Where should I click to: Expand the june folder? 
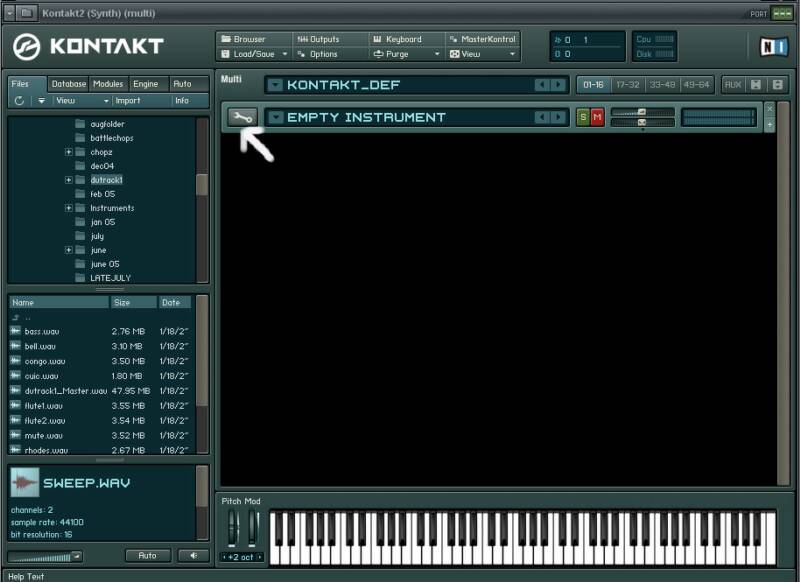pos(68,250)
